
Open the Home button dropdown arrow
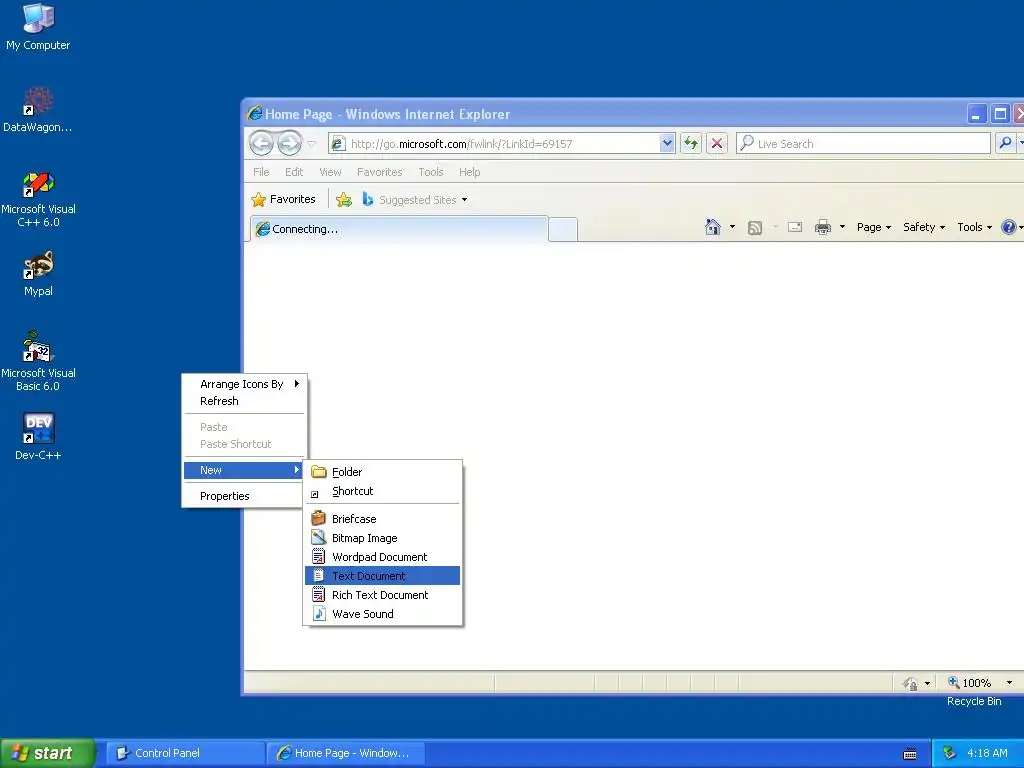click(732, 227)
